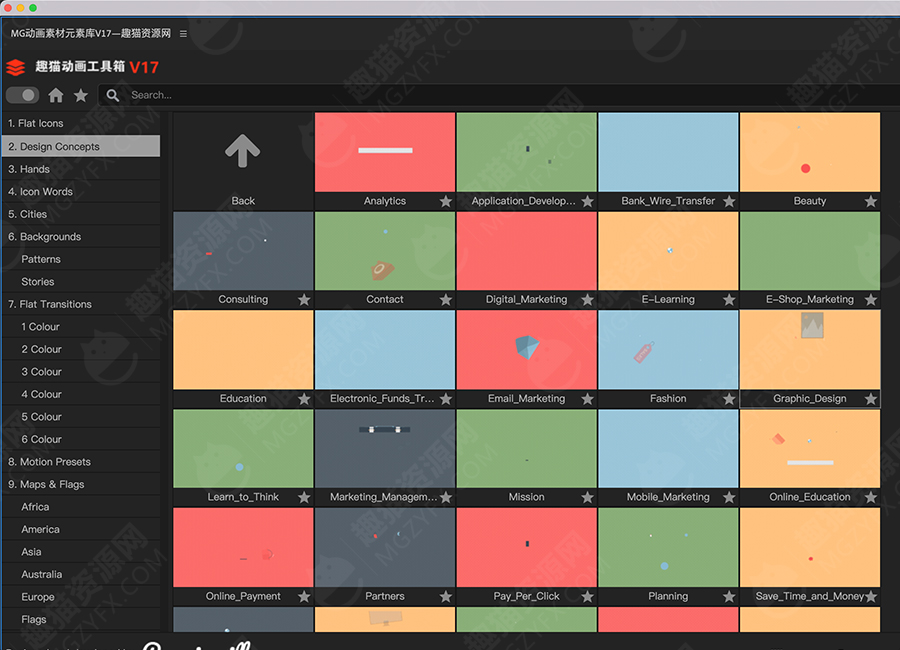Open 3. Hands category
The width and height of the screenshot is (900, 650).
coord(81,169)
